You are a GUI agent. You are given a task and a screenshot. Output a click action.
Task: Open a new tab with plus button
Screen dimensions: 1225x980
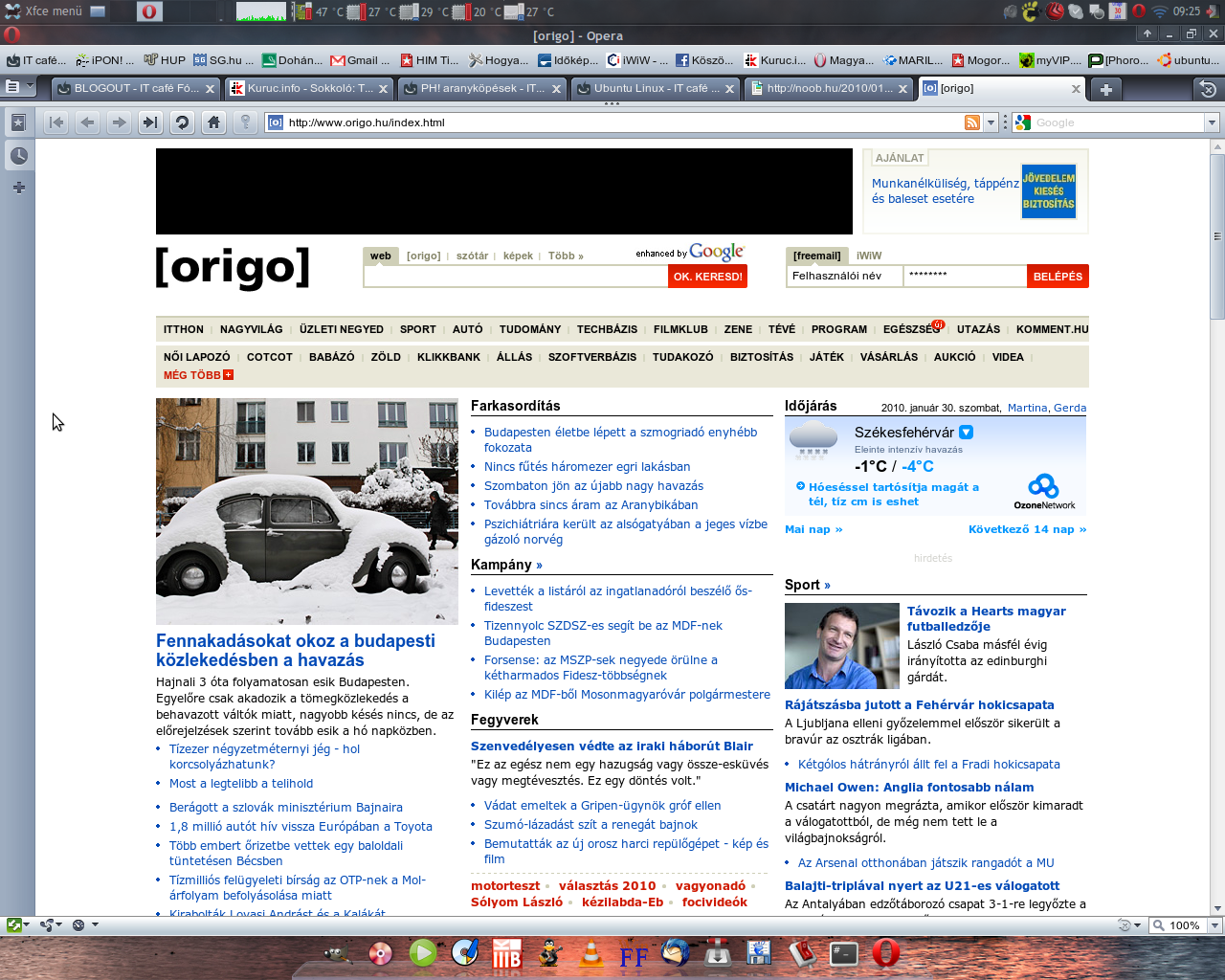pos(1106,89)
